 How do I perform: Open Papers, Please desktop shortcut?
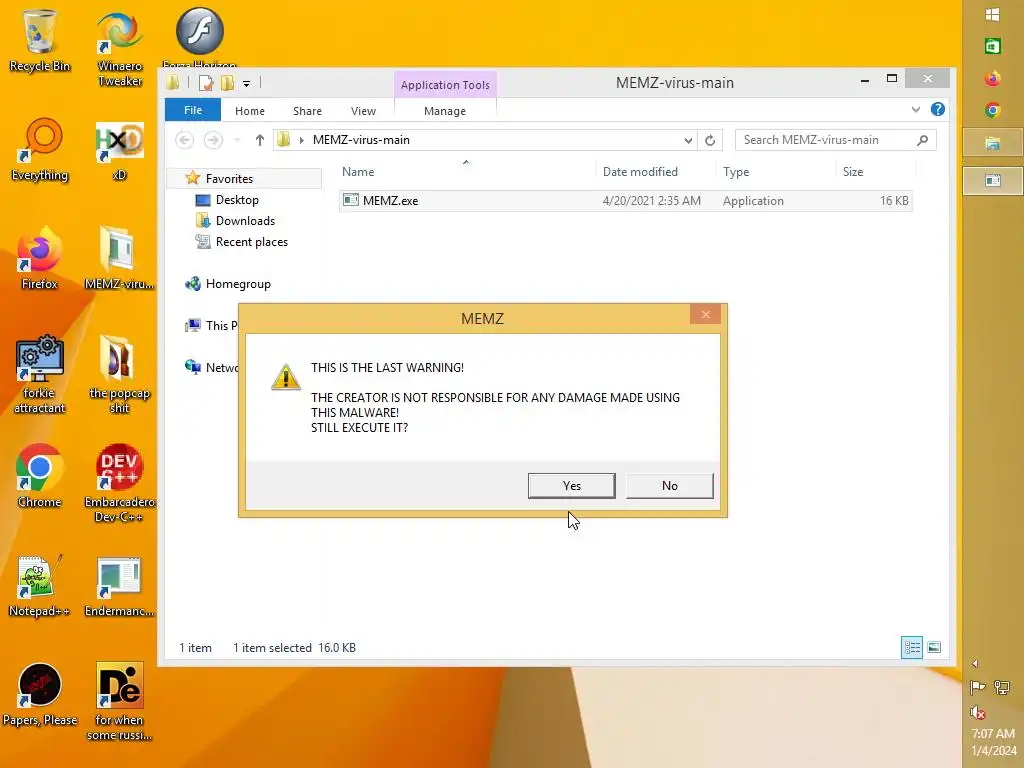tap(40, 694)
